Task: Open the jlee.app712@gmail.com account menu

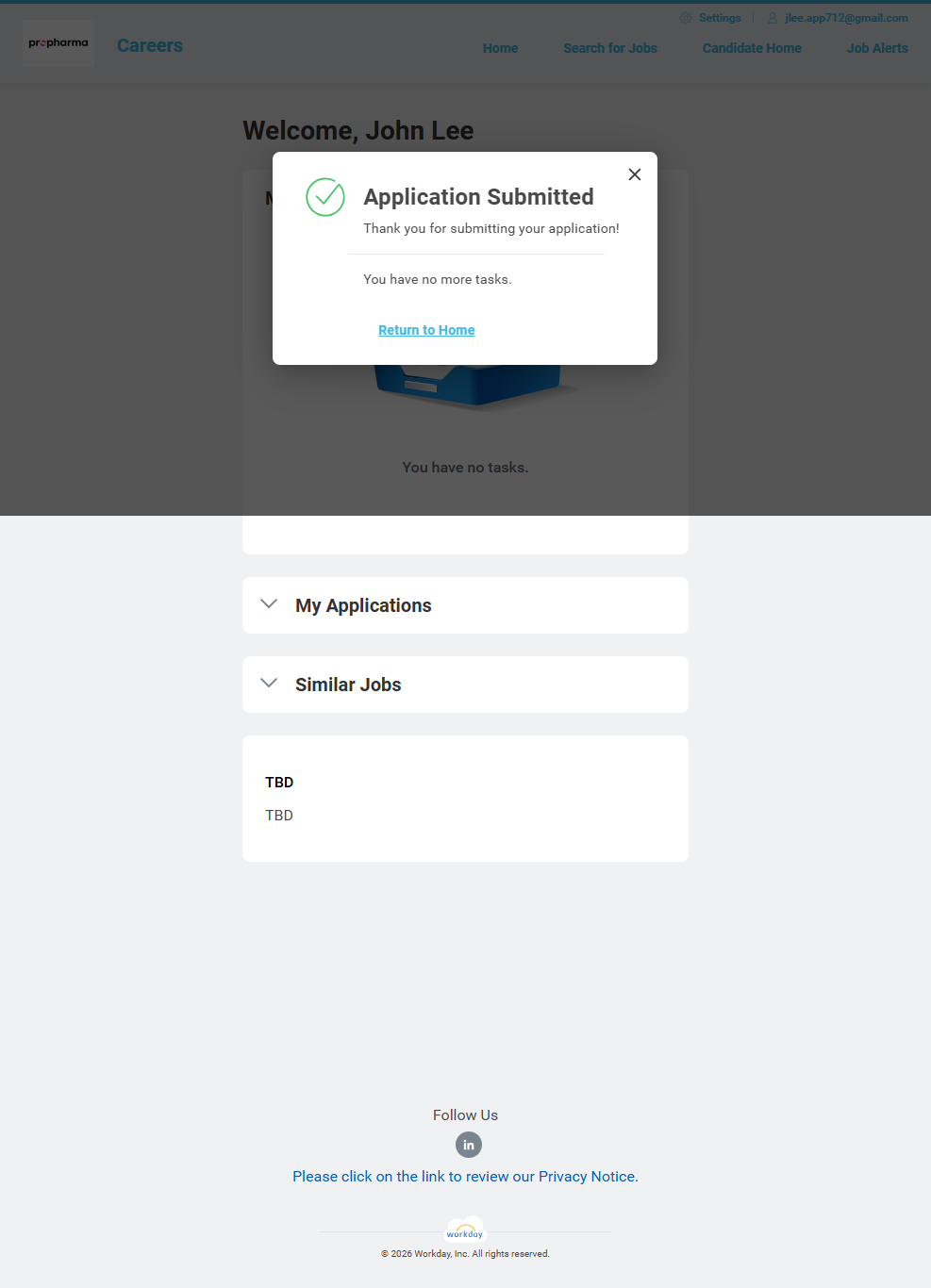Action: click(x=846, y=18)
